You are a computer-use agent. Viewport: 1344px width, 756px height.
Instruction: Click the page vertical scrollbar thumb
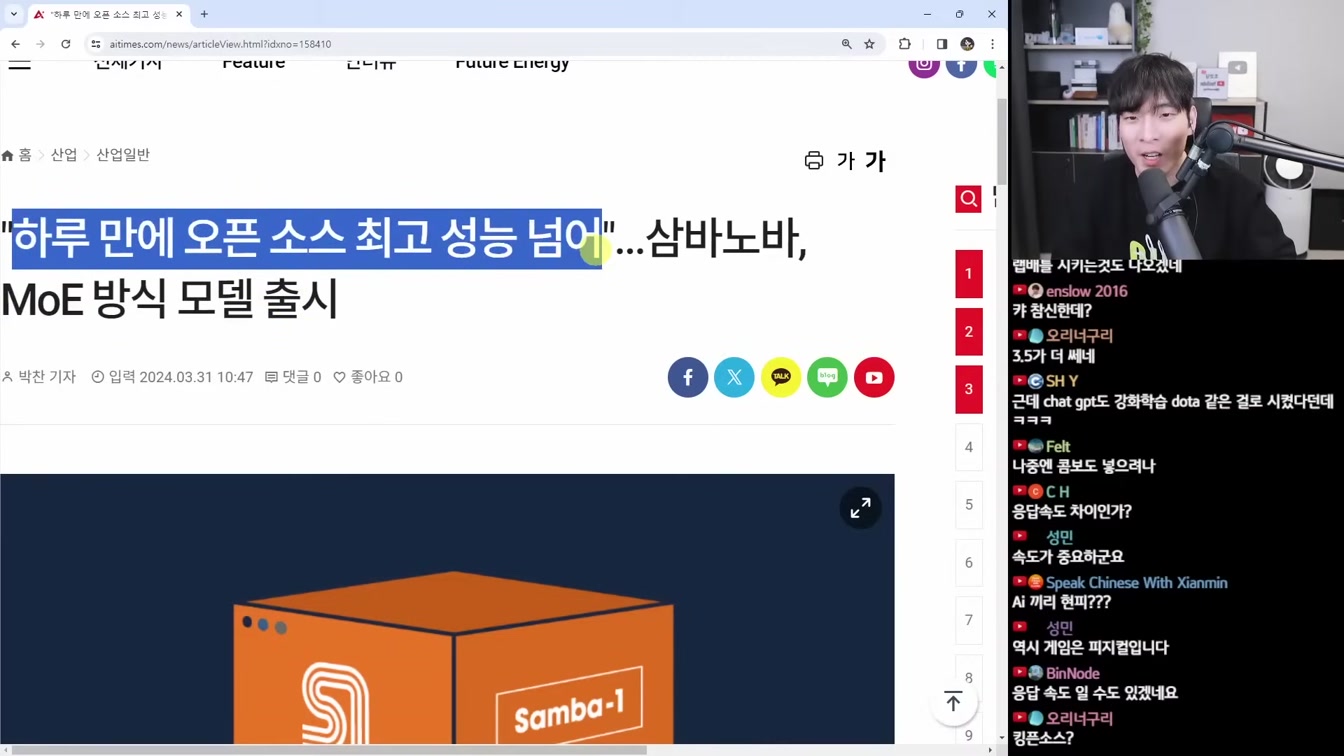[1002, 142]
